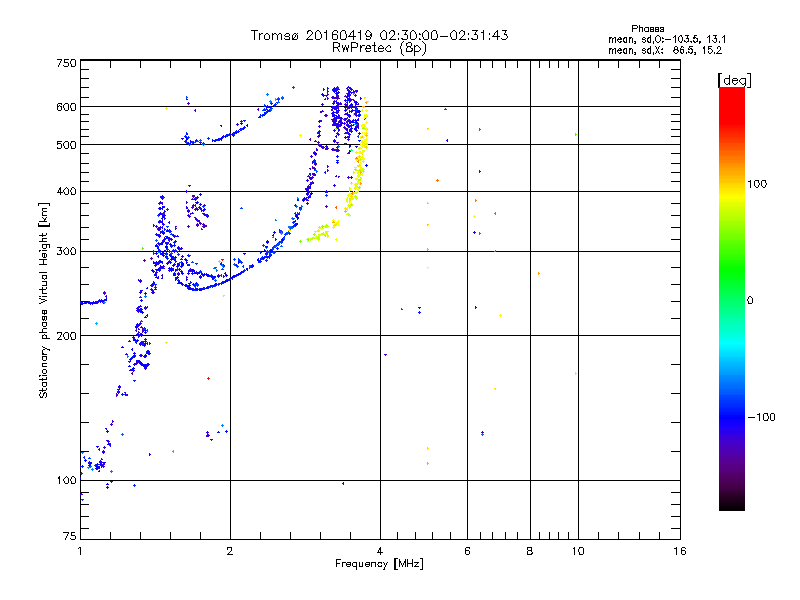The image size is (800, 600).
Task: Click the x-axis tick label '4'
Action: point(380,551)
